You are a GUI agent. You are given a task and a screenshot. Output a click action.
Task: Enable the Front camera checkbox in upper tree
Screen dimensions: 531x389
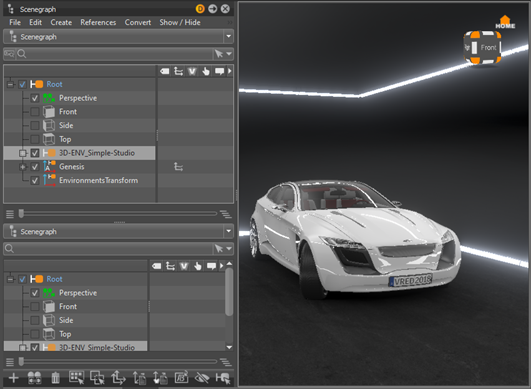coord(35,112)
